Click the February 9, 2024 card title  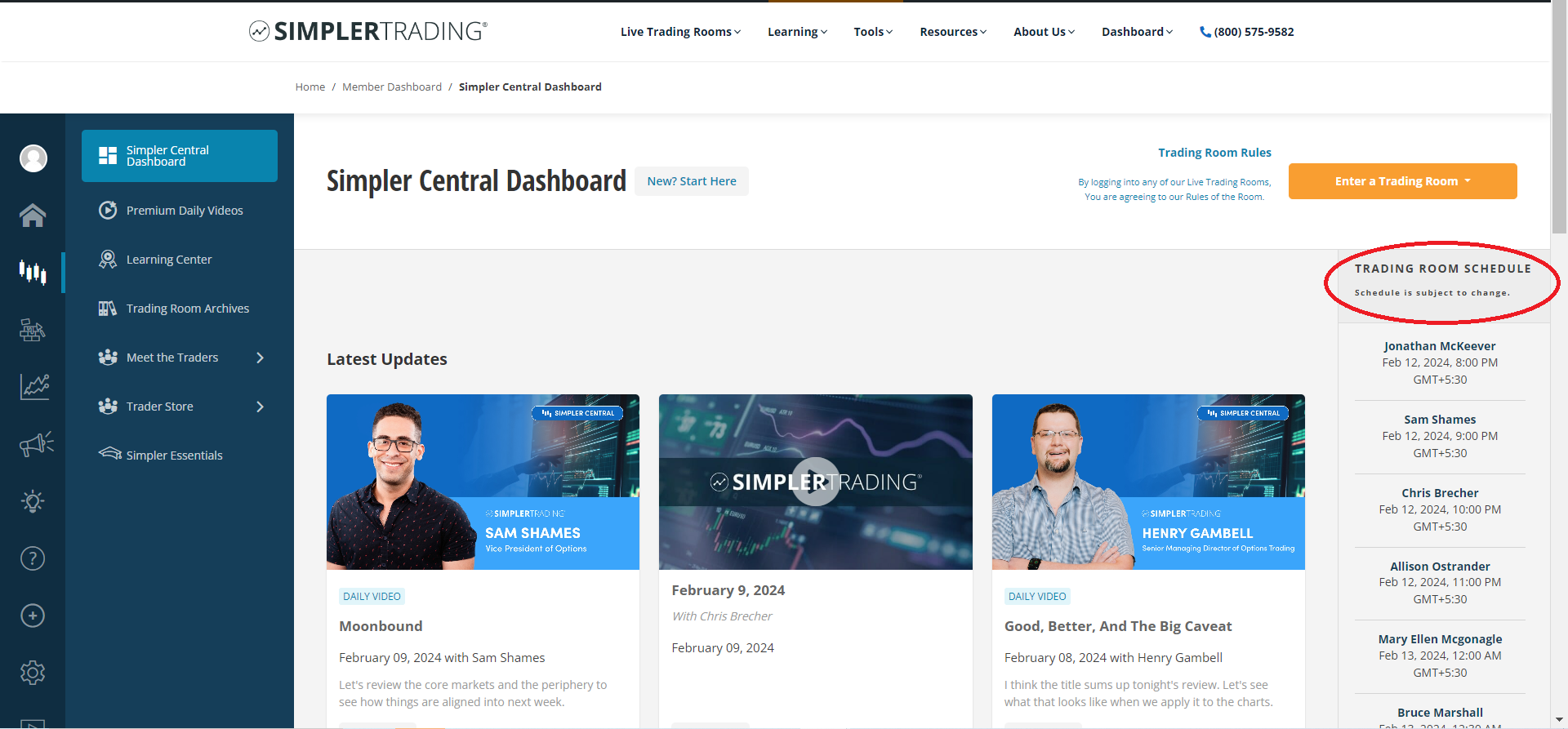728,590
